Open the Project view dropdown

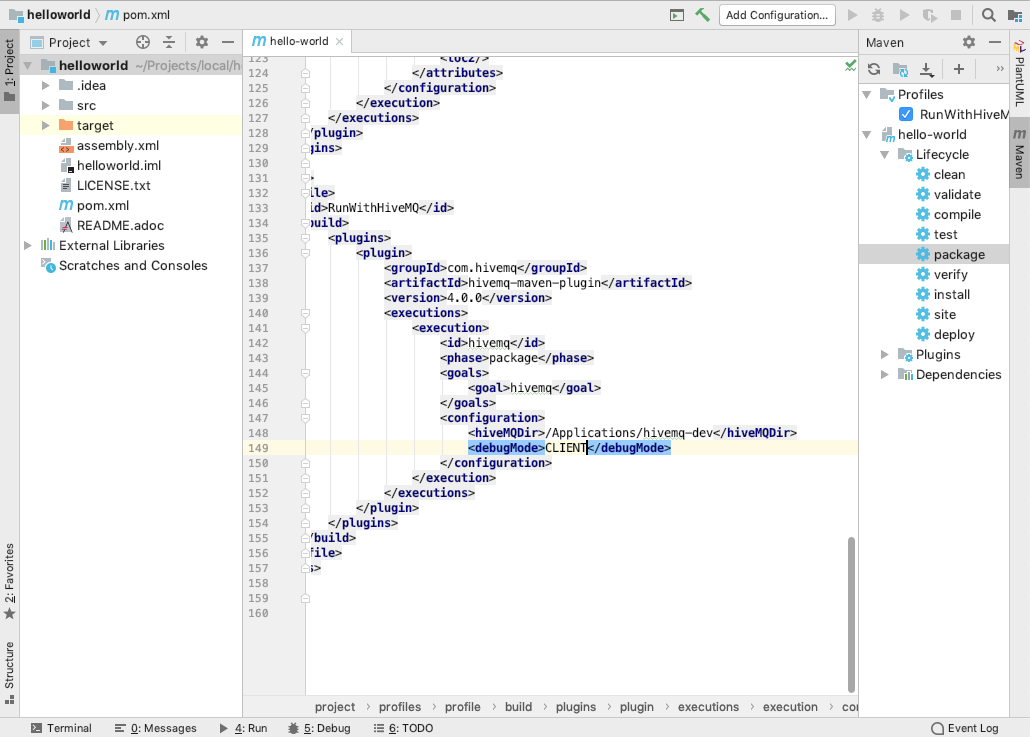tap(69, 43)
